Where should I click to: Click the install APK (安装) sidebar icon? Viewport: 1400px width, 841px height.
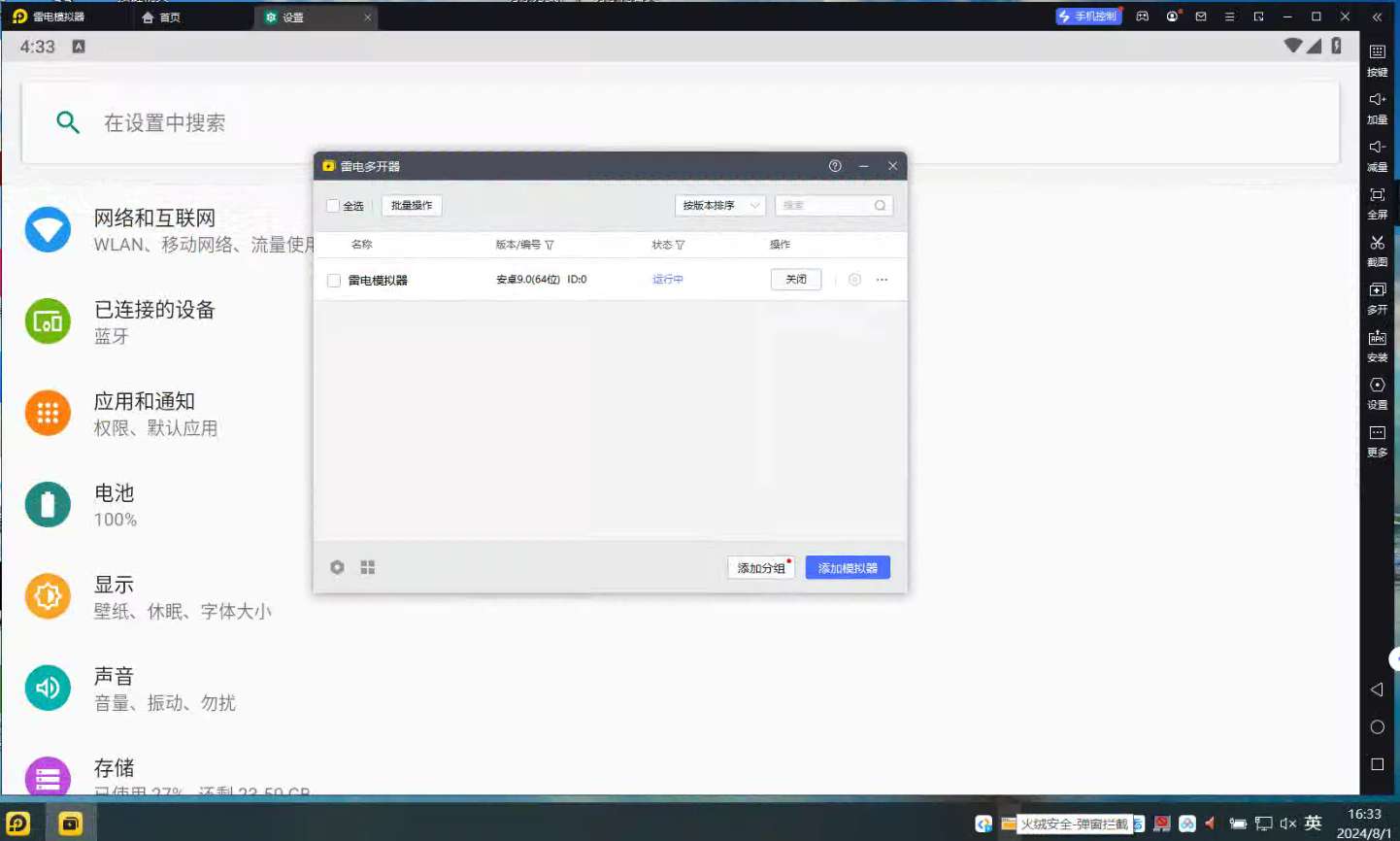click(x=1377, y=343)
